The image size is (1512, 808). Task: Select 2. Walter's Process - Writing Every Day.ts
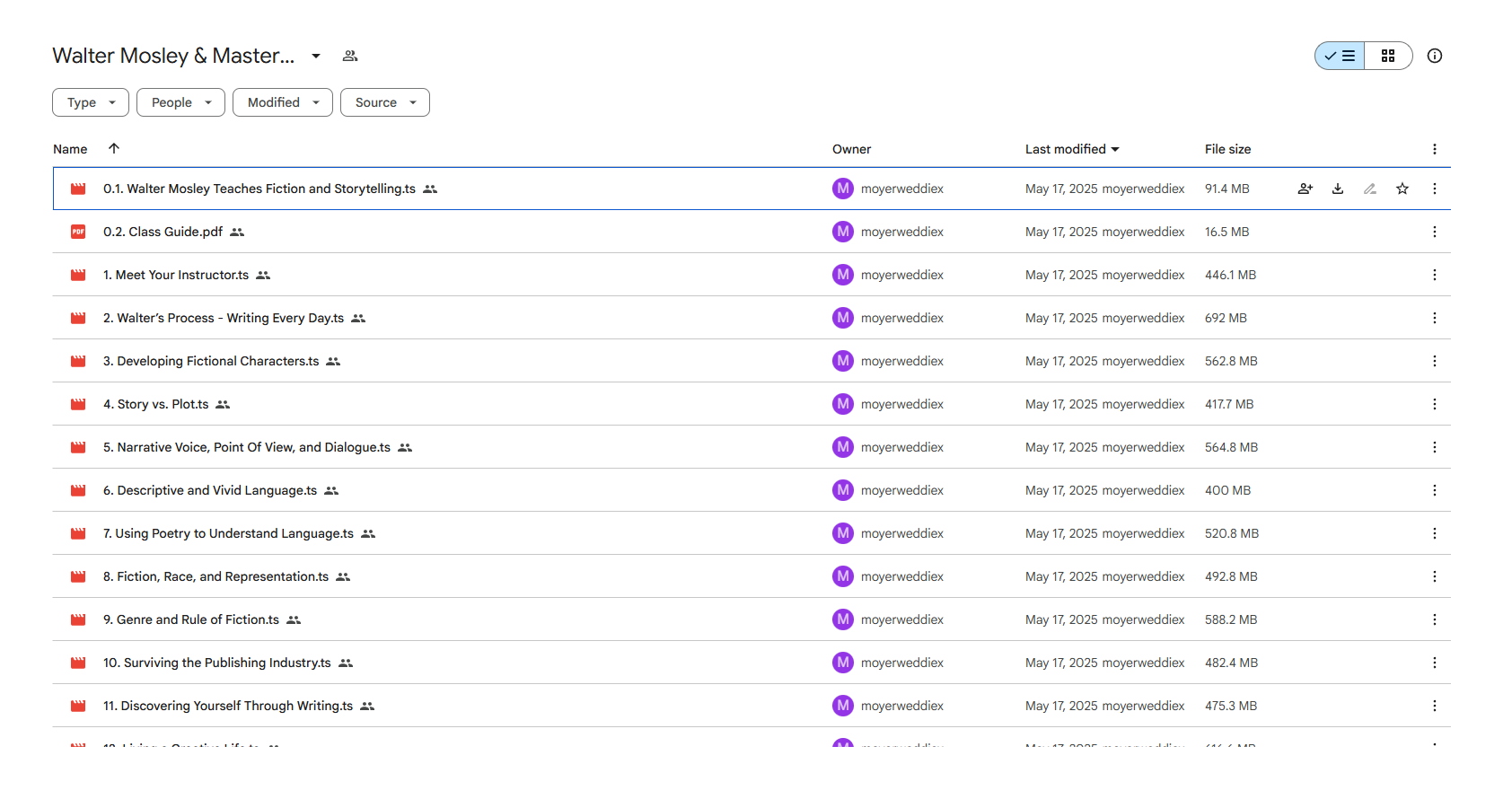click(x=752, y=318)
